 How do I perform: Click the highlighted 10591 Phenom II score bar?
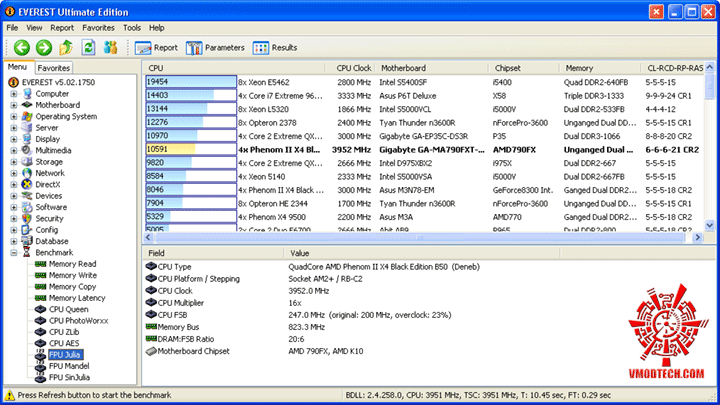191,149
